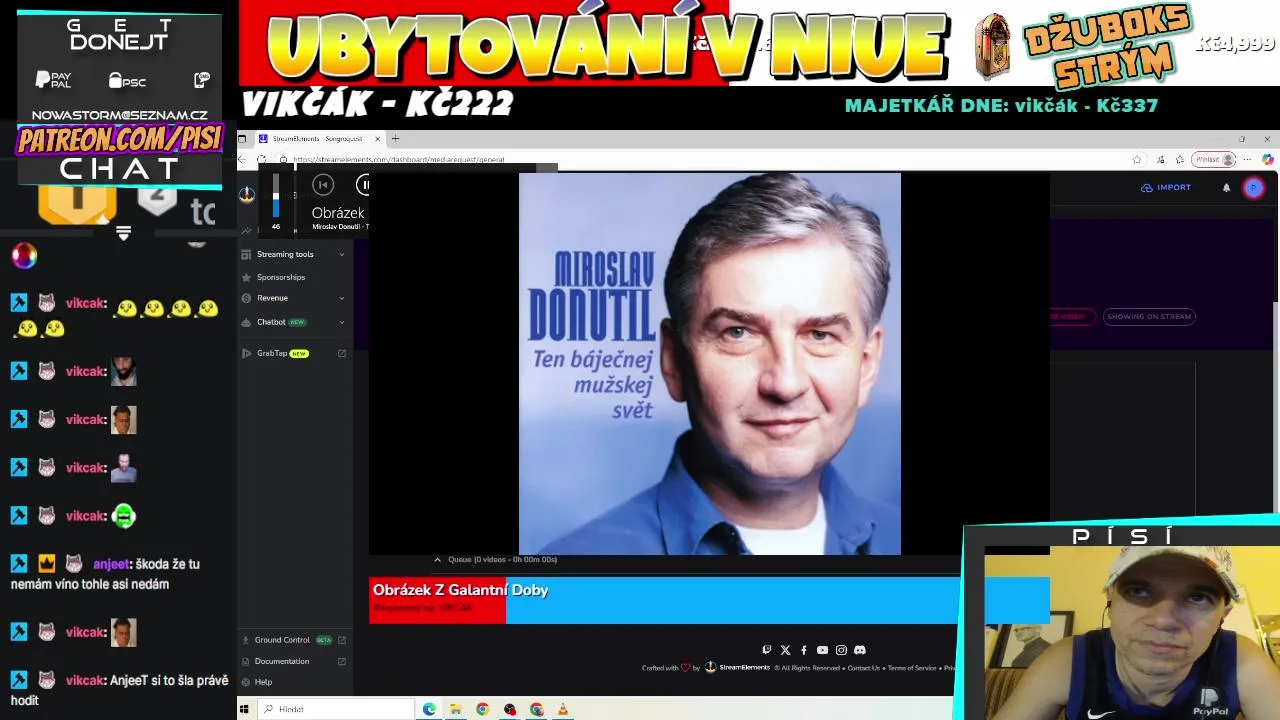1280x720 pixels.
Task: Click the Revenue dollar icon
Action: click(246, 298)
